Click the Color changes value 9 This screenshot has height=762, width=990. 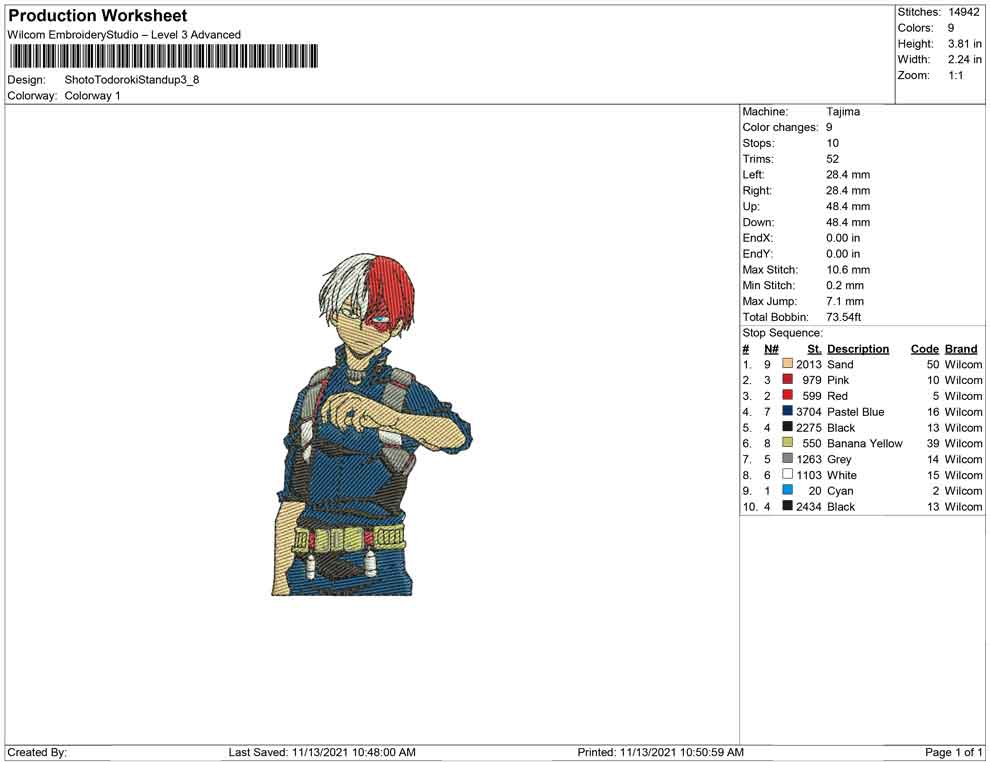pos(829,128)
